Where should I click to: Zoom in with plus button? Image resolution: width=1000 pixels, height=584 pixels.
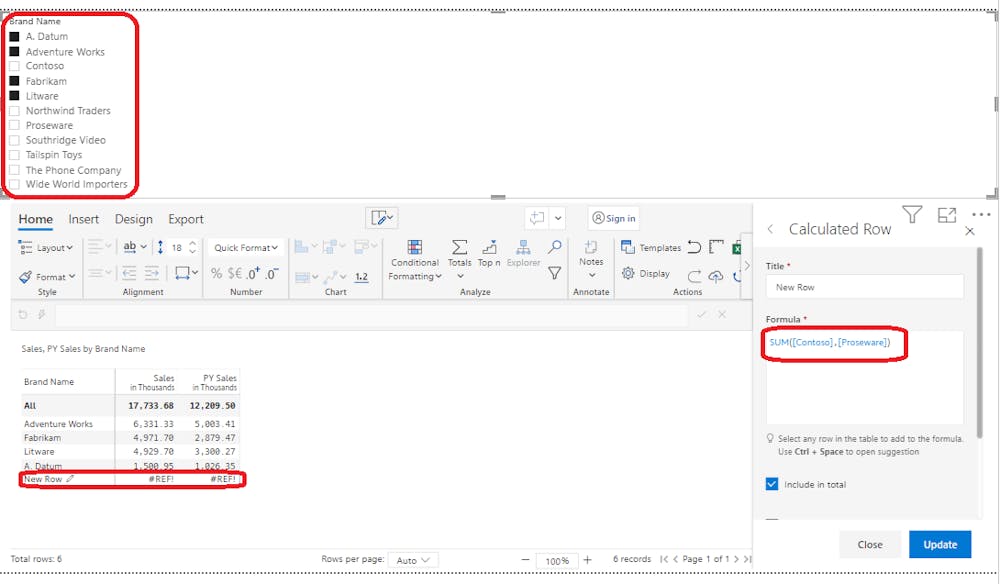[587, 560]
